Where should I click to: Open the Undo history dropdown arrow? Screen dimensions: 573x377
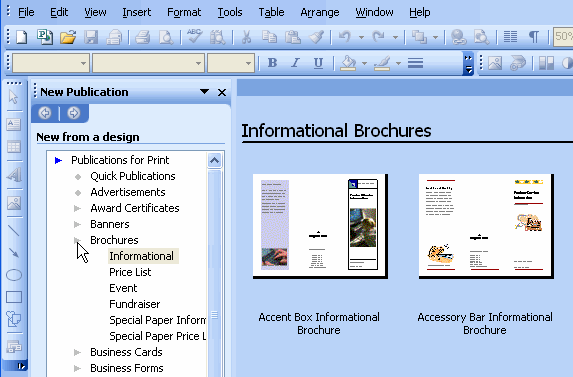click(361, 37)
